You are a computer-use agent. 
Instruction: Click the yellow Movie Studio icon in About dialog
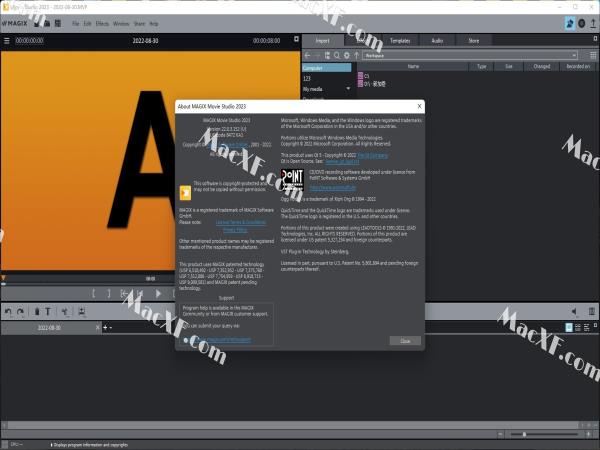(186, 193)
